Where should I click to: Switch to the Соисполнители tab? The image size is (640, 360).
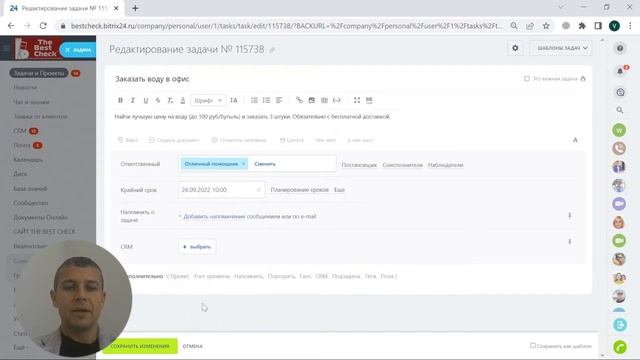click(x=402, y=165)
